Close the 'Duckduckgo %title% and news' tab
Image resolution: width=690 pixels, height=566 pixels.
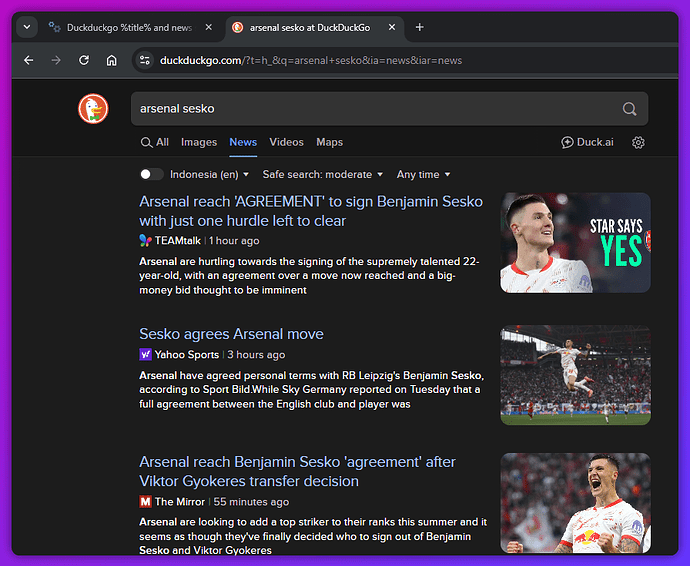(x=209, y=27)
